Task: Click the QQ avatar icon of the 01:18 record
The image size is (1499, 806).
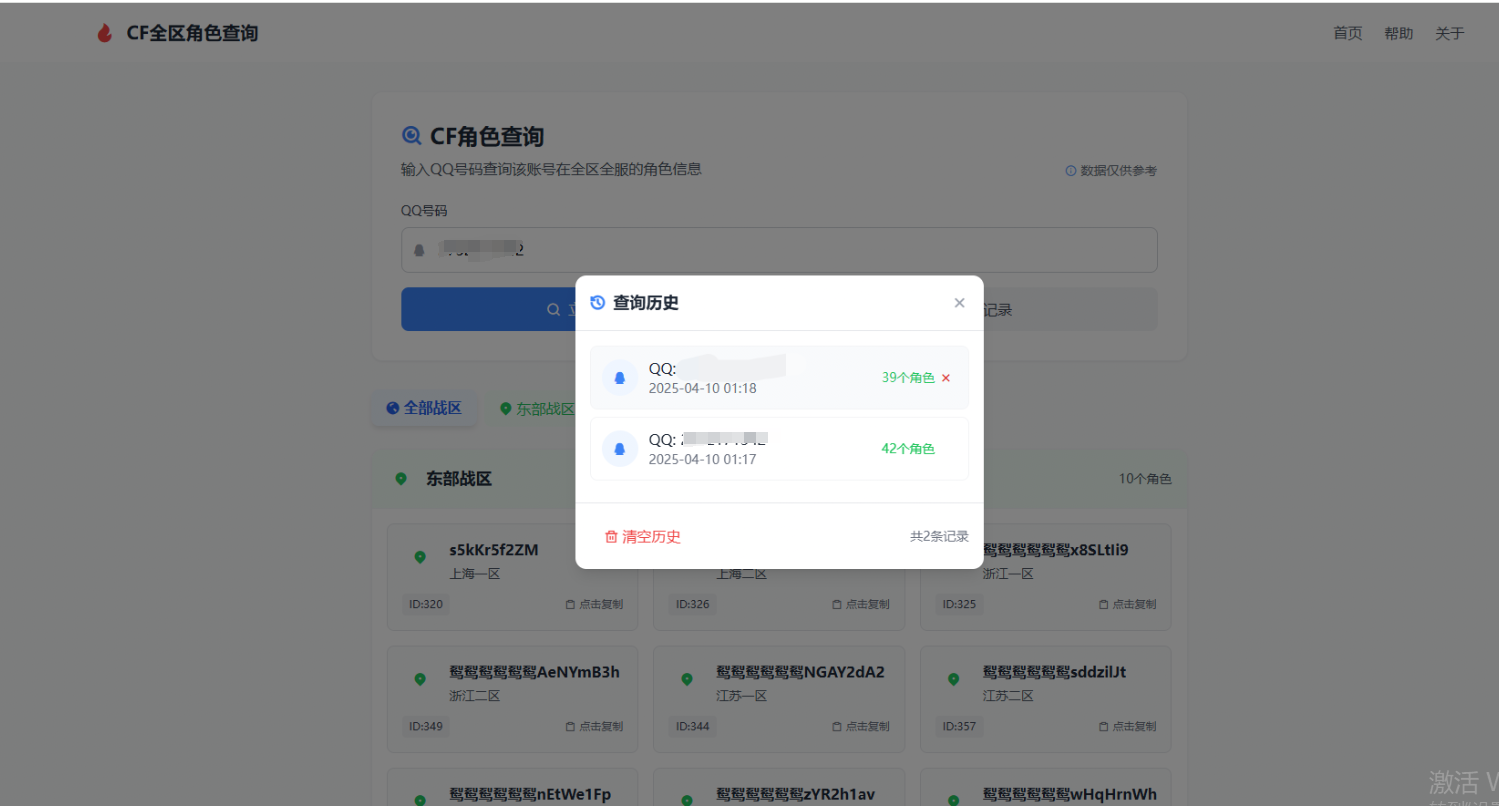Action: tap(620, 378)
